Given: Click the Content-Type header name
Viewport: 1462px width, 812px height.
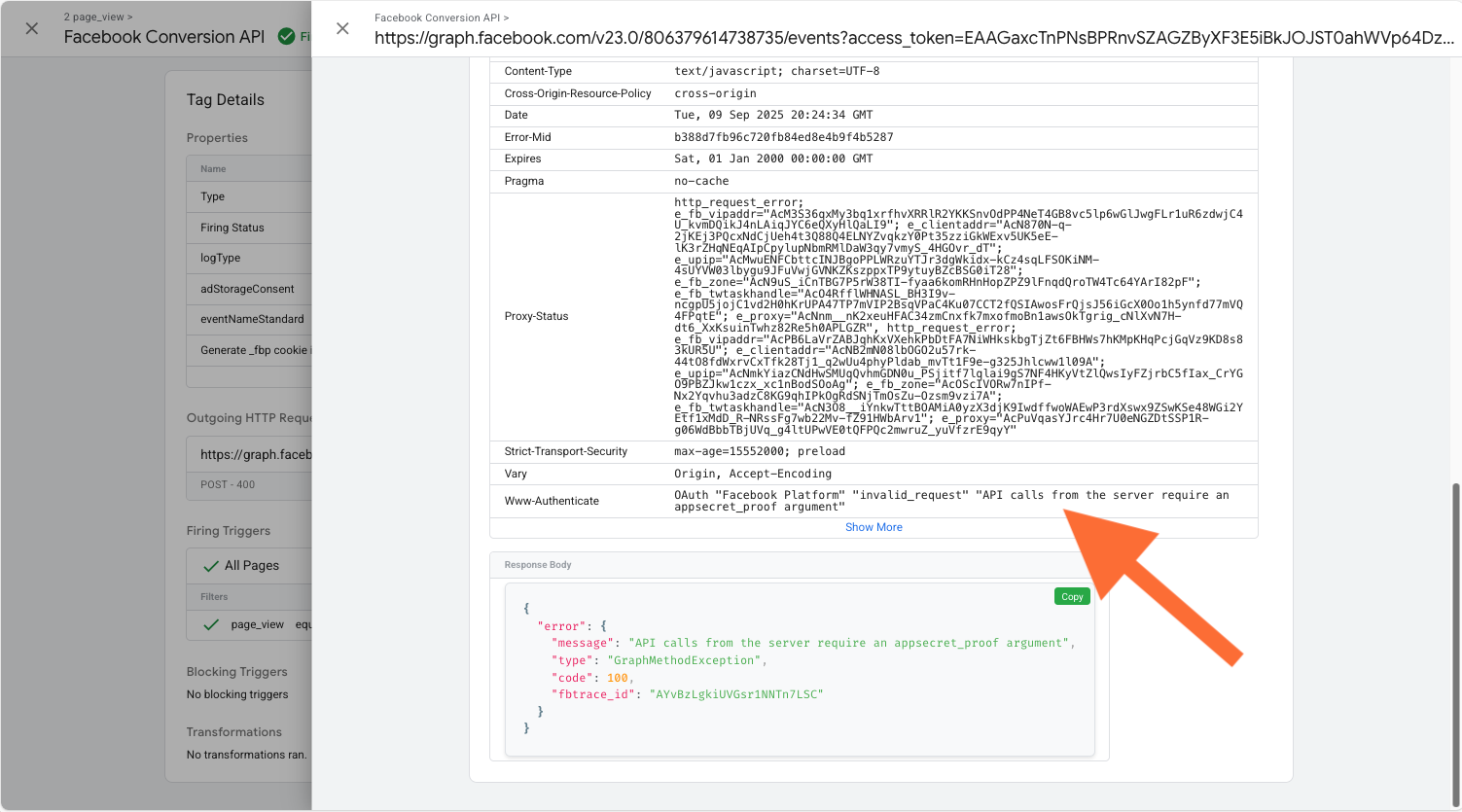Looking at the screenshot, I should tap(538, 71).
